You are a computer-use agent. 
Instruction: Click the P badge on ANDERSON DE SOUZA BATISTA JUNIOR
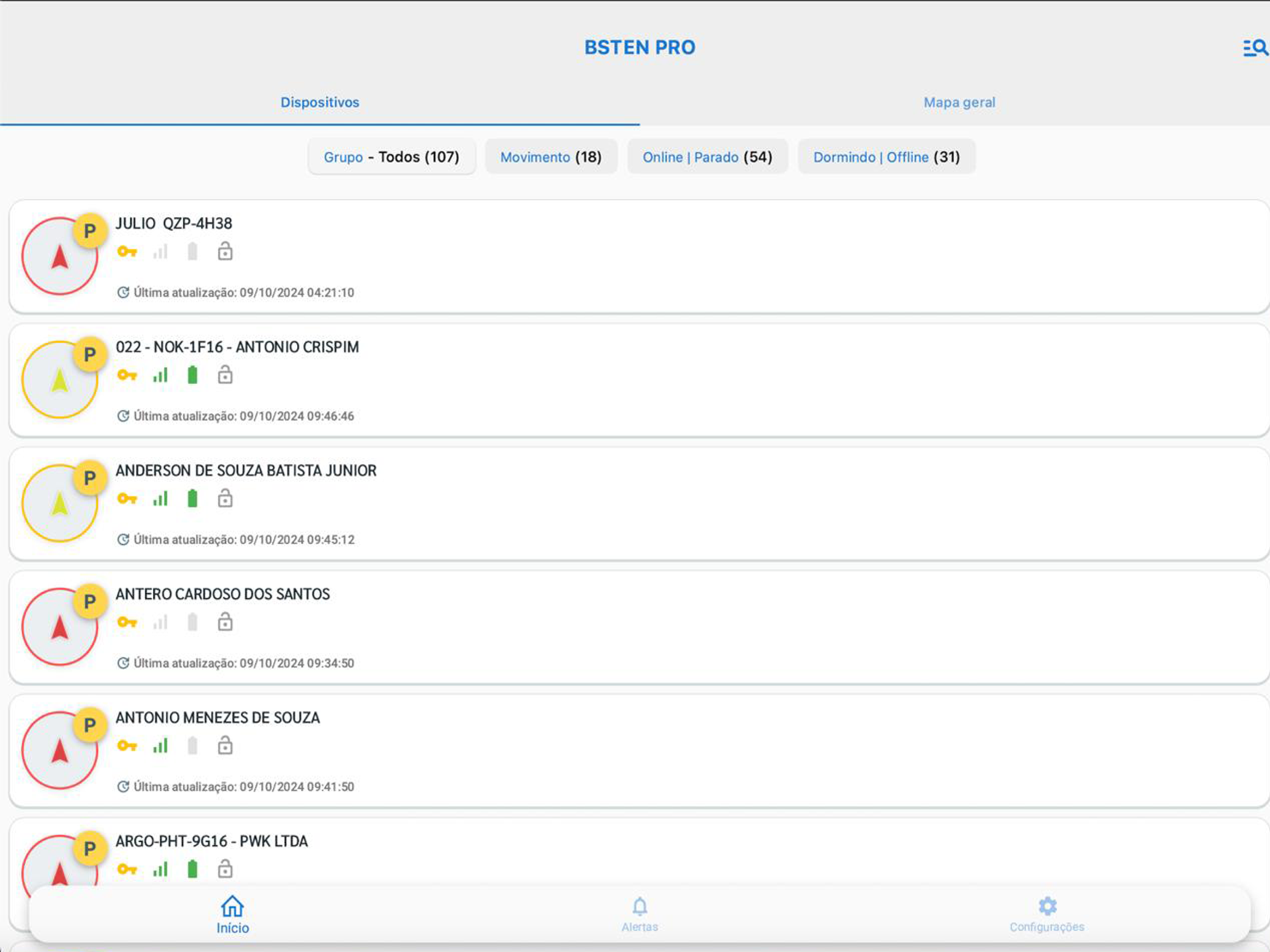coord(90,478)
